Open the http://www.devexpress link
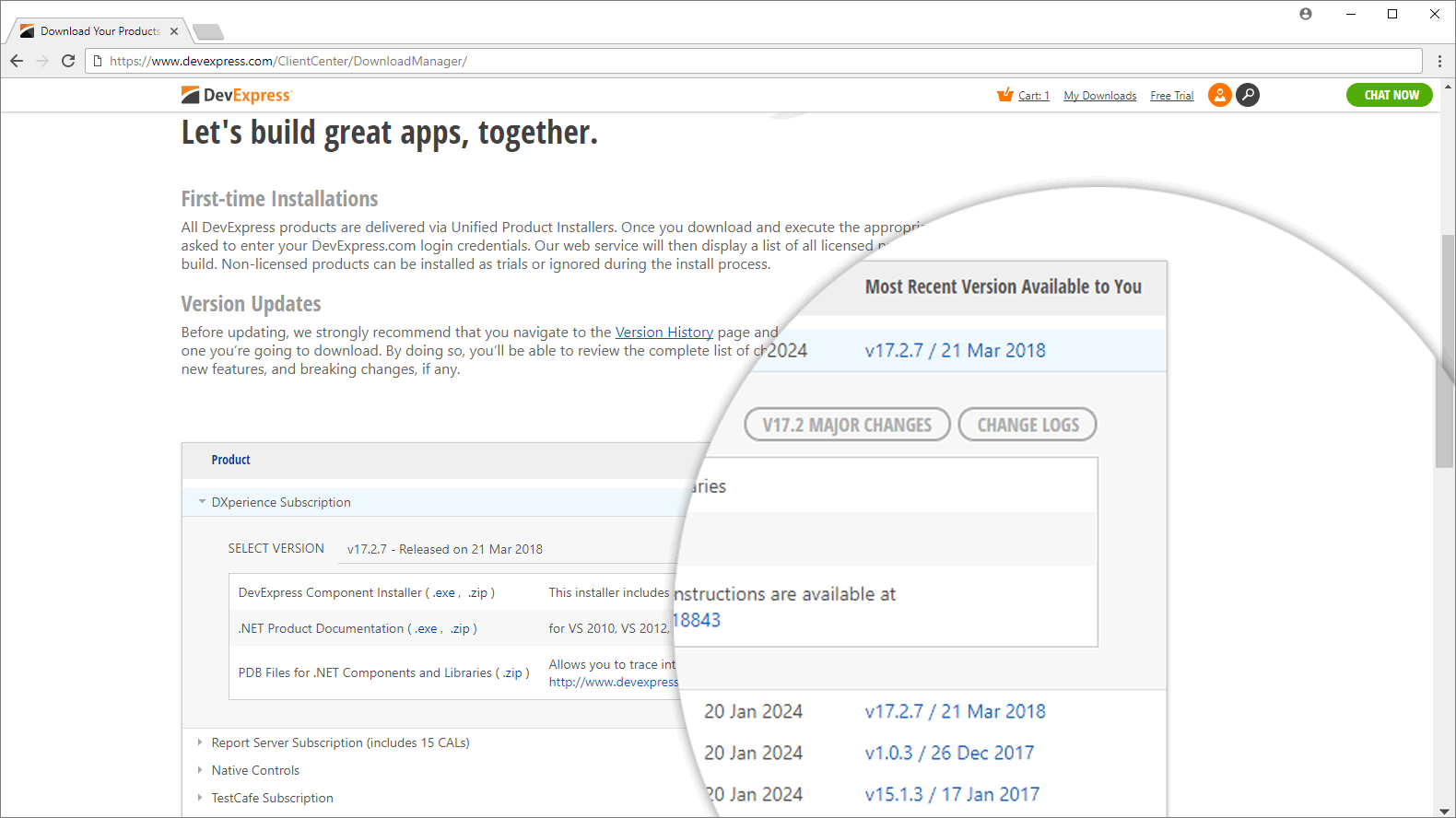Viewport: 1456px width, 818px height. click(x=614, y=683)
